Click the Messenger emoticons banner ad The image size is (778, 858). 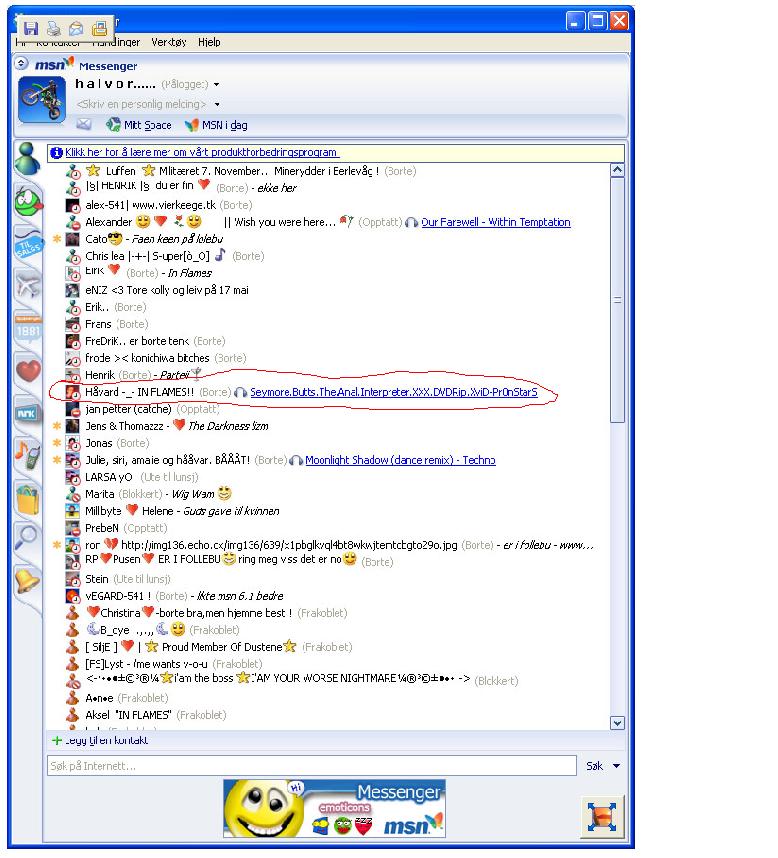(x=334, y=809)
